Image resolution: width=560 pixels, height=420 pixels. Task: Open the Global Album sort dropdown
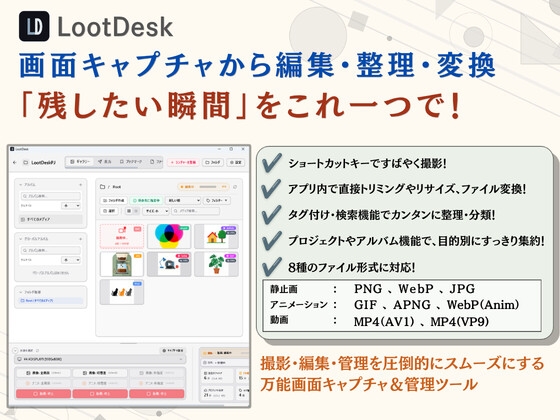[x=71, y=260]
